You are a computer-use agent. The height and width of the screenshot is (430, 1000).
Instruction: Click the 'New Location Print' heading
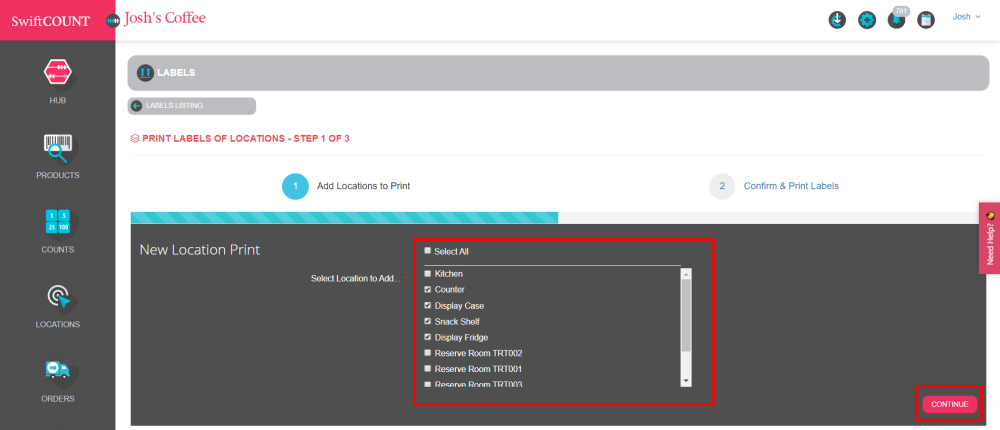[200, 249]
